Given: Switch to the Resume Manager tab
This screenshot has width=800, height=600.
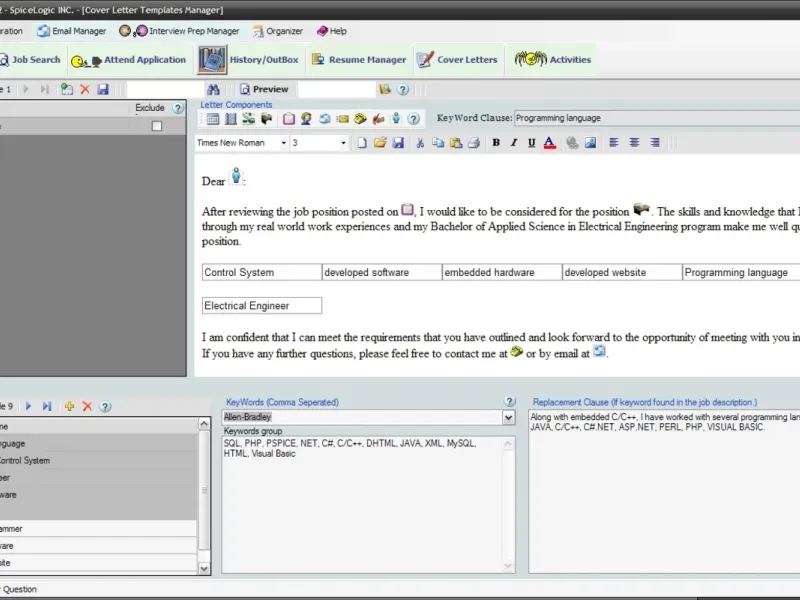Looking at the screenshot, I should click(x=359, y=60).
